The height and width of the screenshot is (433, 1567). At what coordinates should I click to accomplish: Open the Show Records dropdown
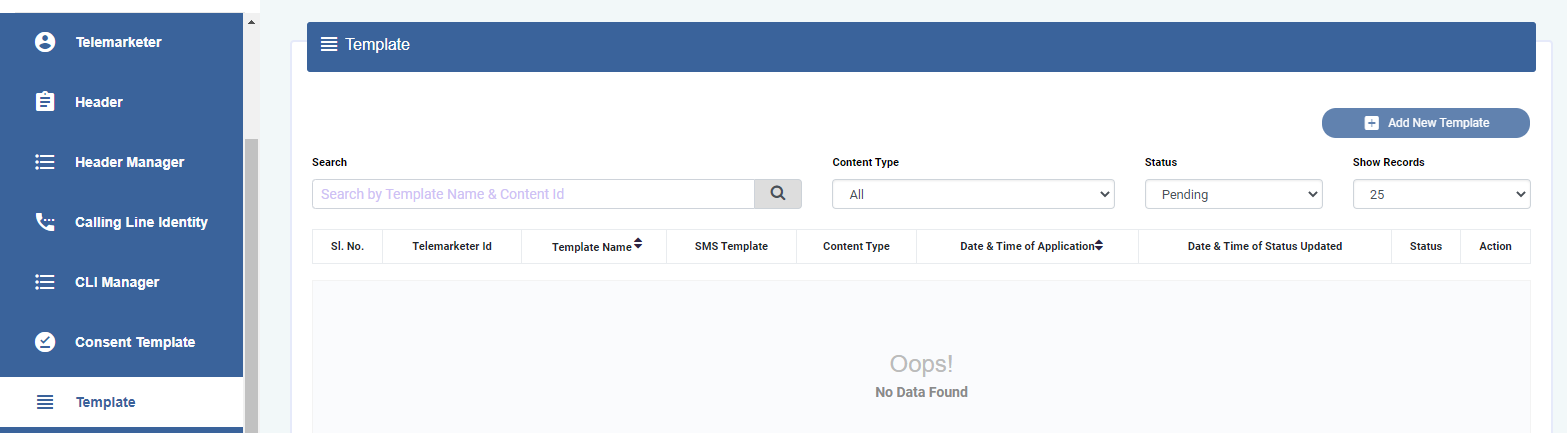[1441, 194]
